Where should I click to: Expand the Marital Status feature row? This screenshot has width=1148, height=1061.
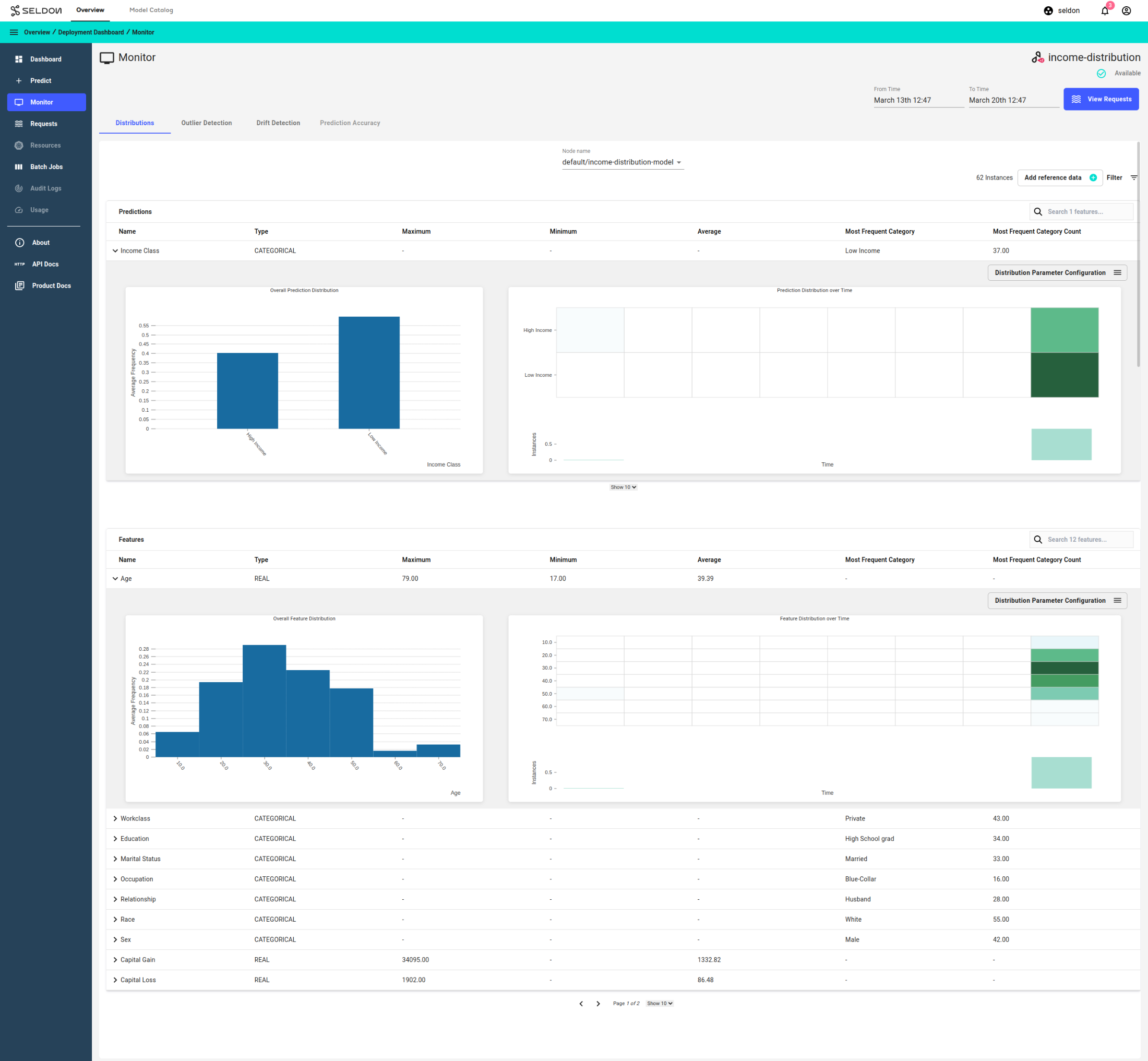pyautogui.click(x=115, y=859)
